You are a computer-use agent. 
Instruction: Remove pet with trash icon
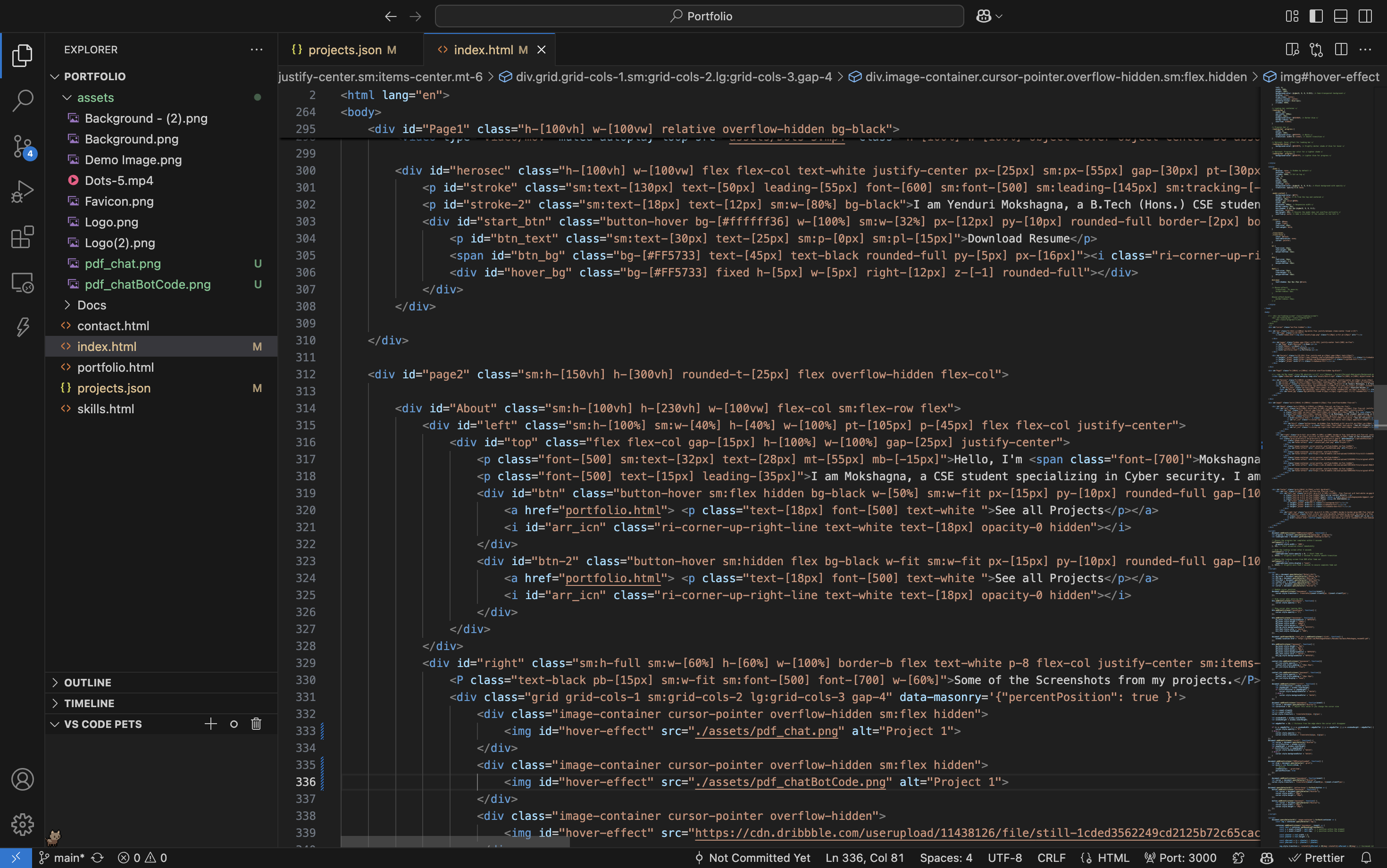[256, 724]
